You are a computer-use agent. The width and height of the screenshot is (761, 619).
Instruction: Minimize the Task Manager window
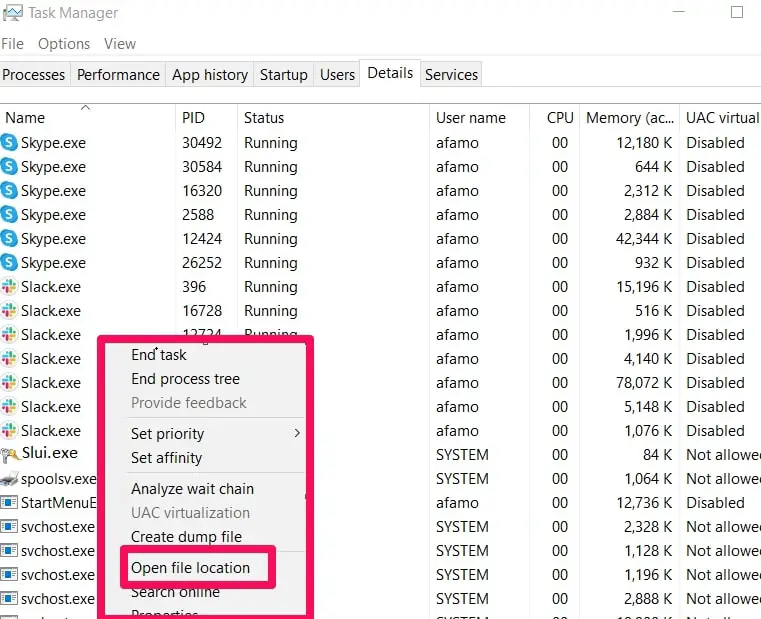point(679,12)
